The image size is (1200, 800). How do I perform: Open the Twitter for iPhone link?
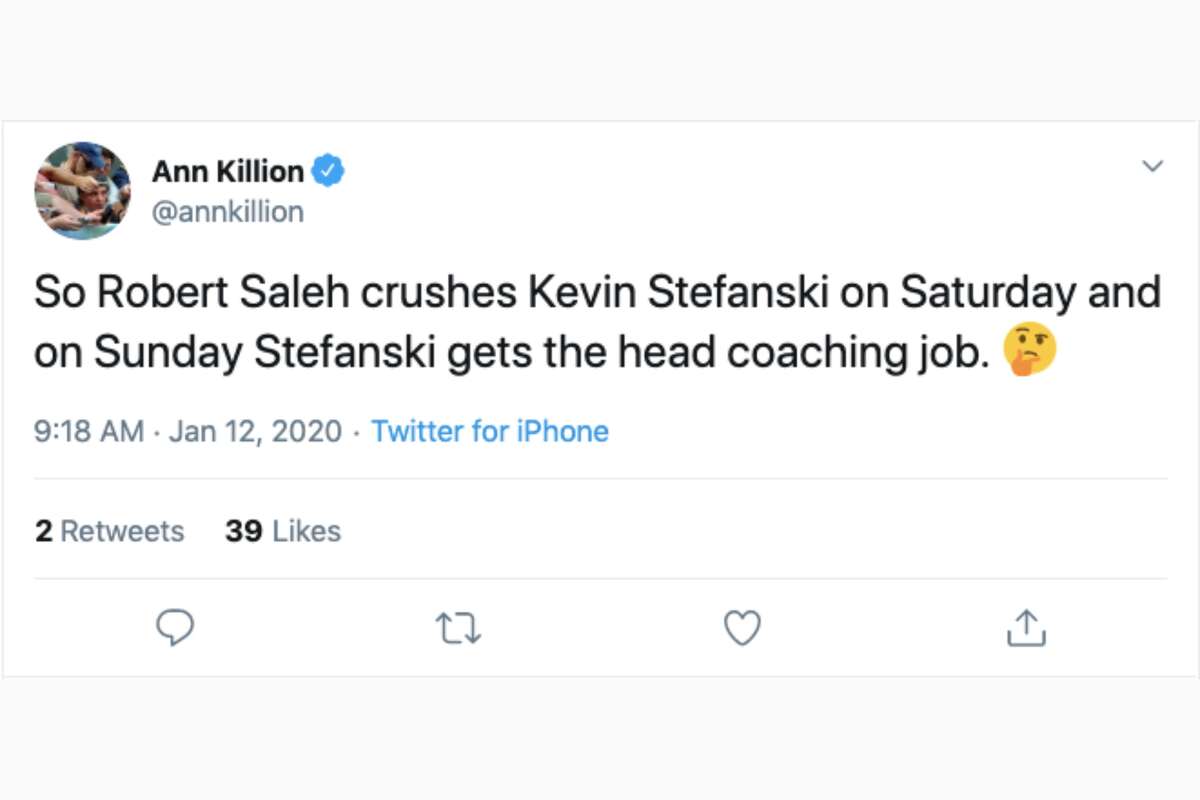(489, 431)
